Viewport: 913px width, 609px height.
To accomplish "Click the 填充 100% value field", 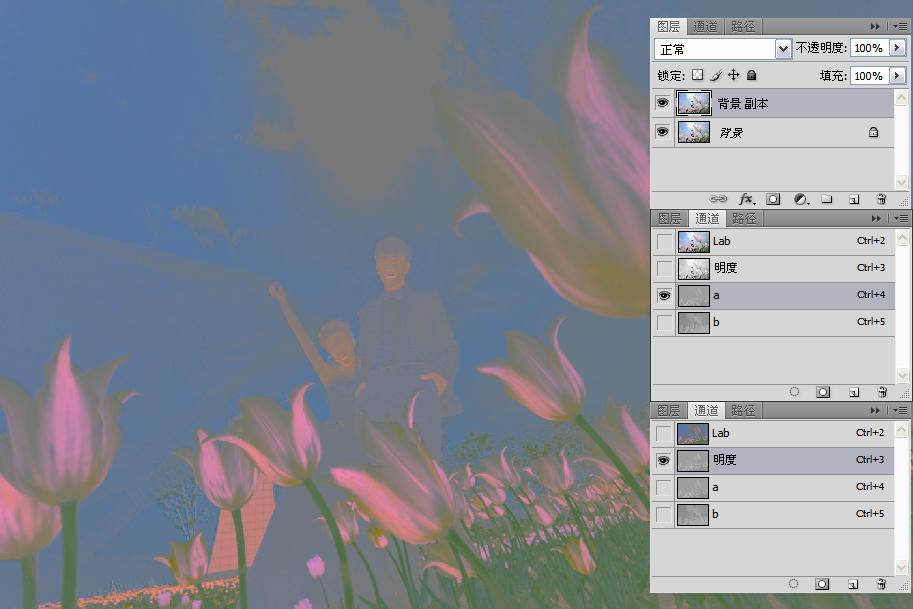I will pyautogui.click(x=869, y=76).
